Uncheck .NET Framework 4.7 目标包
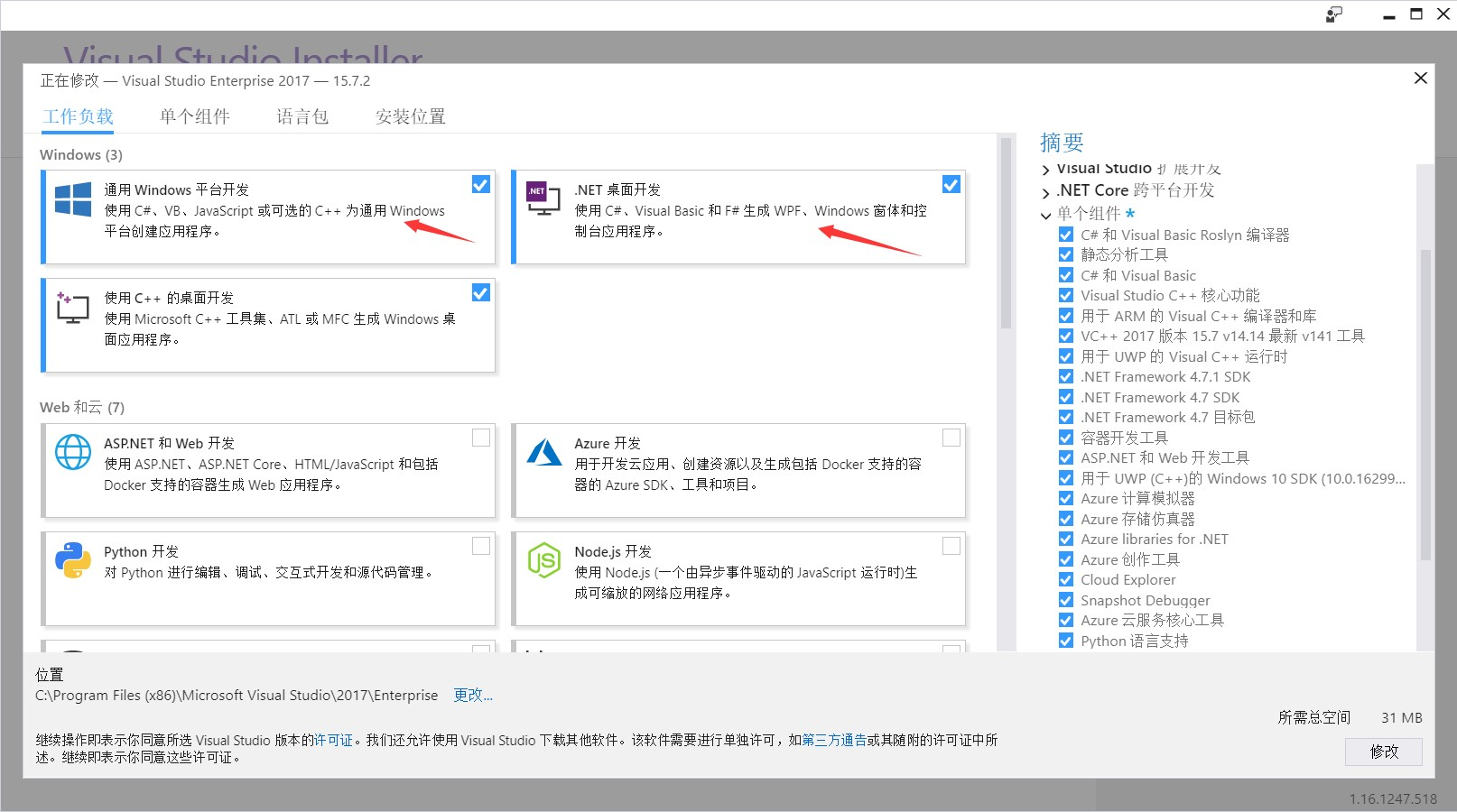This screenshot has width=1457, height=812. click(1066, 417)
